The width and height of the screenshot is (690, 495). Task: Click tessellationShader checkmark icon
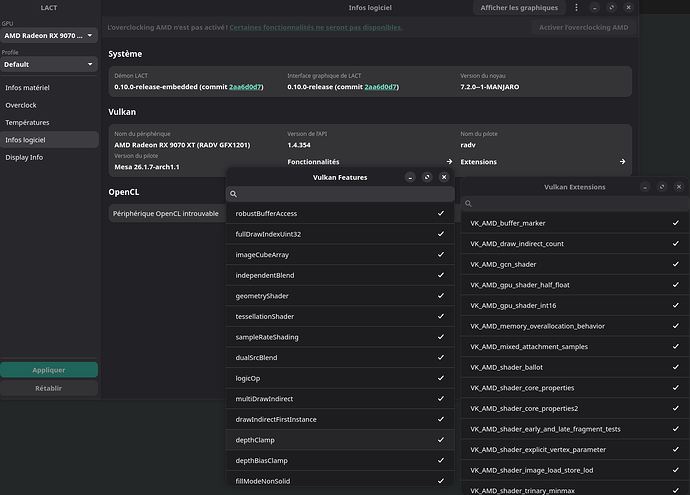[440, 316]
